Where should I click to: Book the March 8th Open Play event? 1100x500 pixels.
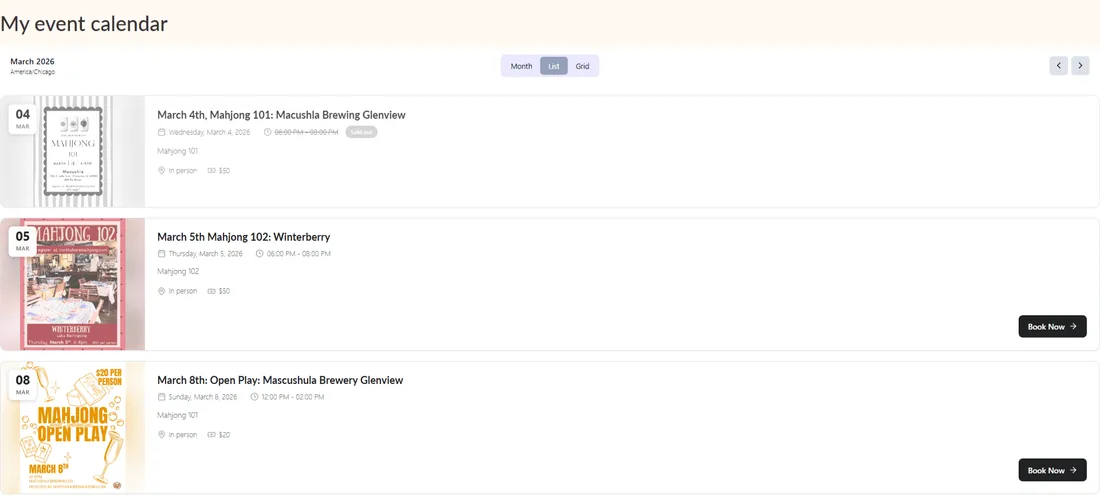tap(1052, 470)
